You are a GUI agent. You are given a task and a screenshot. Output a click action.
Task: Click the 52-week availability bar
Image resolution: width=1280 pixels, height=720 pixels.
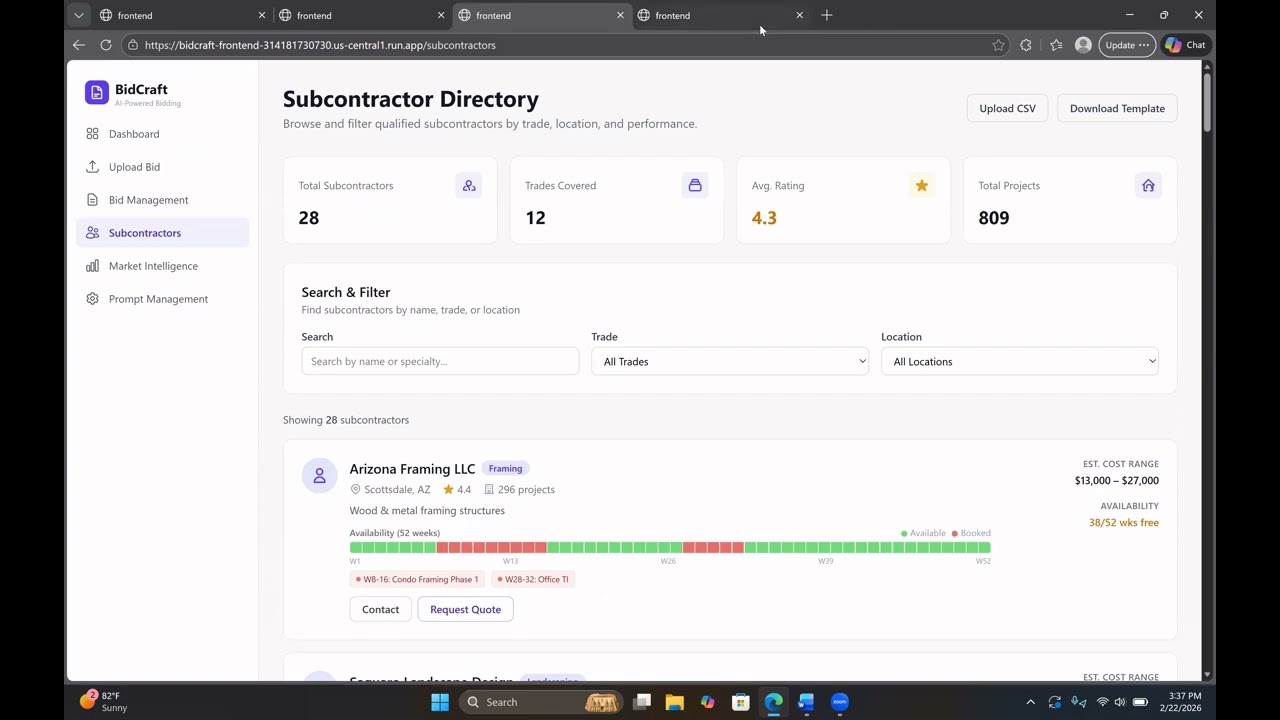point(670,547)
